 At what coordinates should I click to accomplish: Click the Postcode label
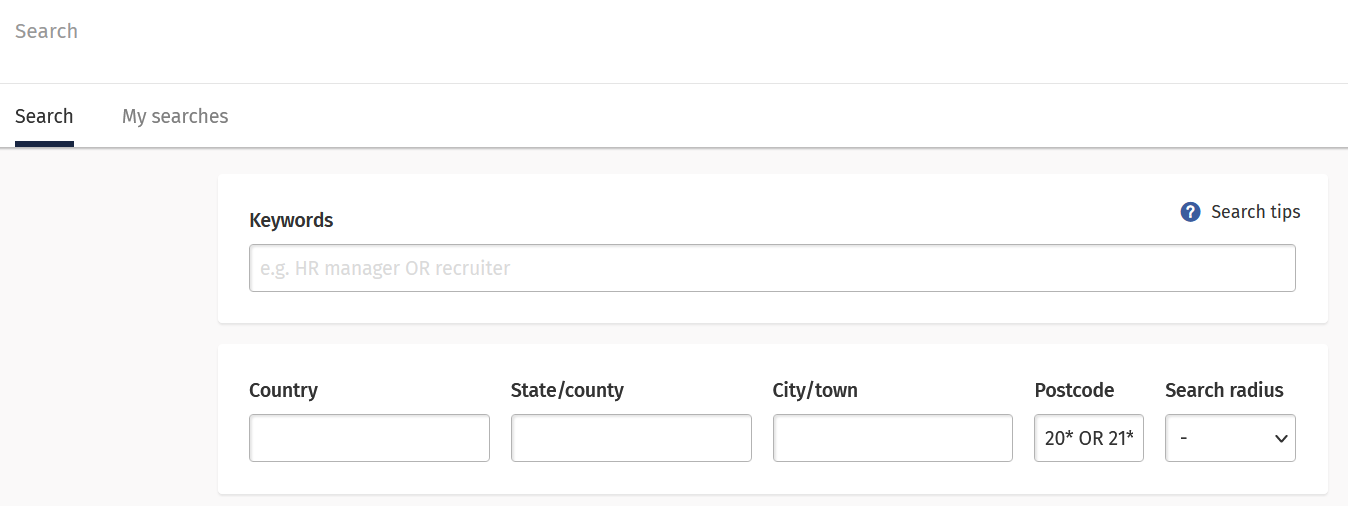tap(1074, 390)
